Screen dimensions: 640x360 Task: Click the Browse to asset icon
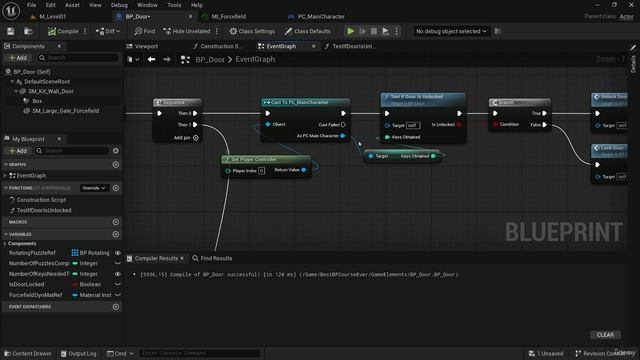[28, 31]
